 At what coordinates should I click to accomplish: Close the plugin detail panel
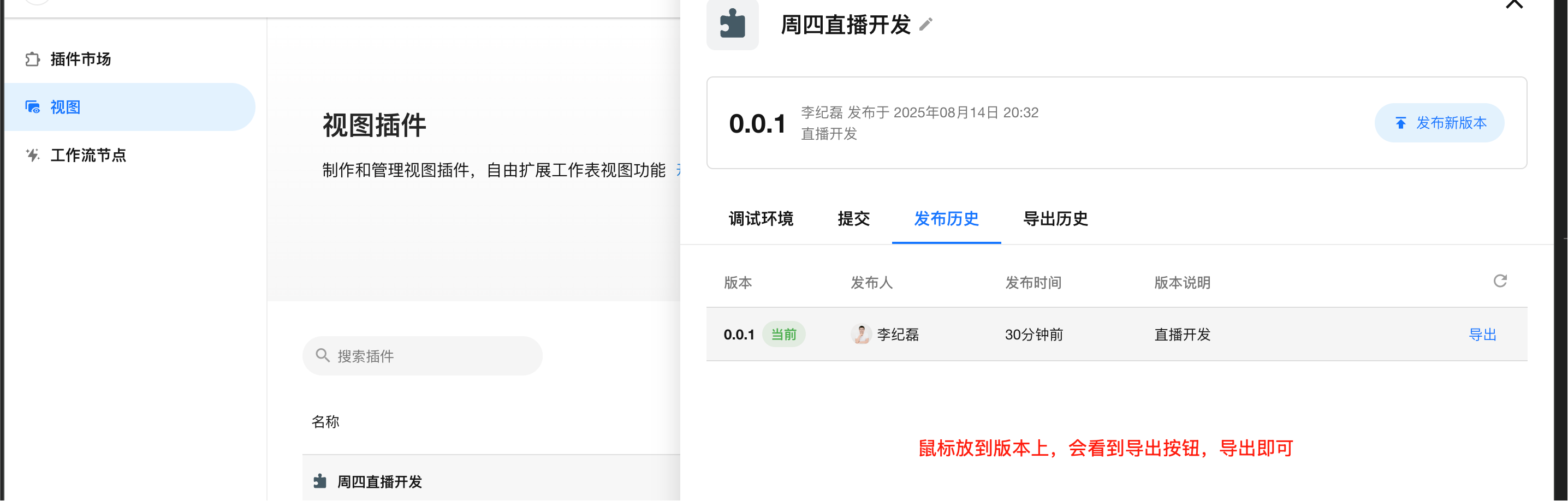pos(1514,4)
